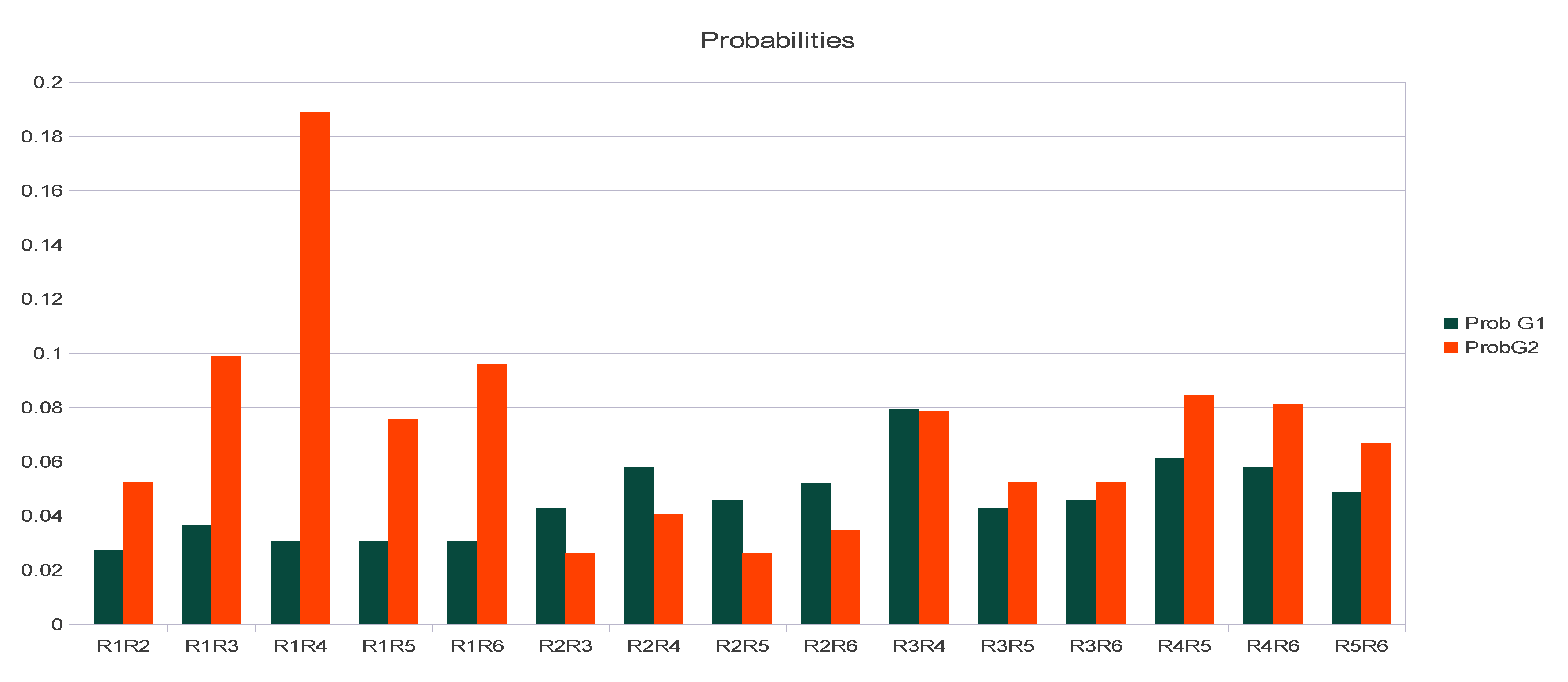Select the green Prob G1 bar for R3R4
The height and width of the screenshot is (682, 1568).
click(x=904, y=516)
